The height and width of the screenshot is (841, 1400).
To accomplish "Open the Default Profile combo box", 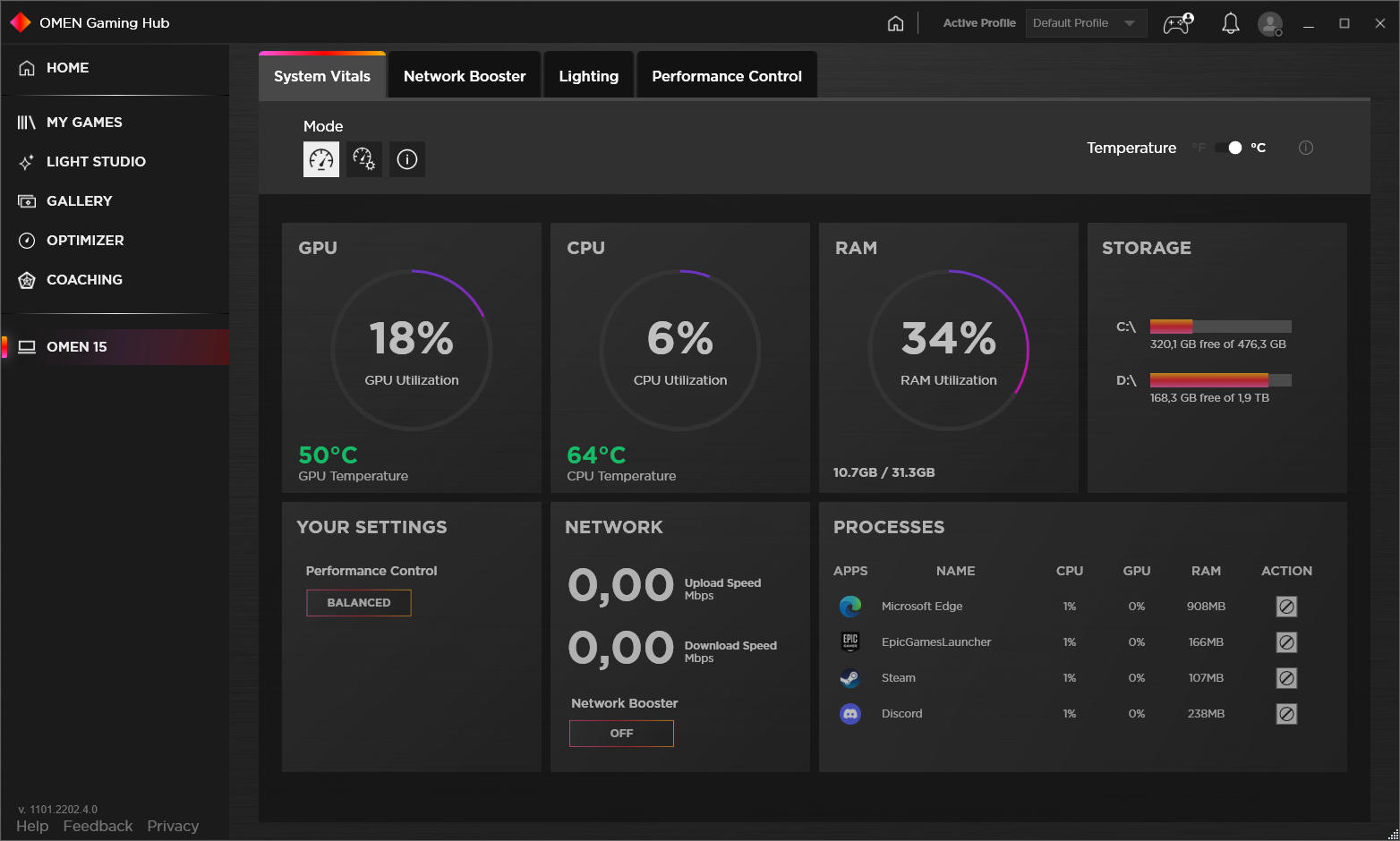I will tap(1086, 23).
